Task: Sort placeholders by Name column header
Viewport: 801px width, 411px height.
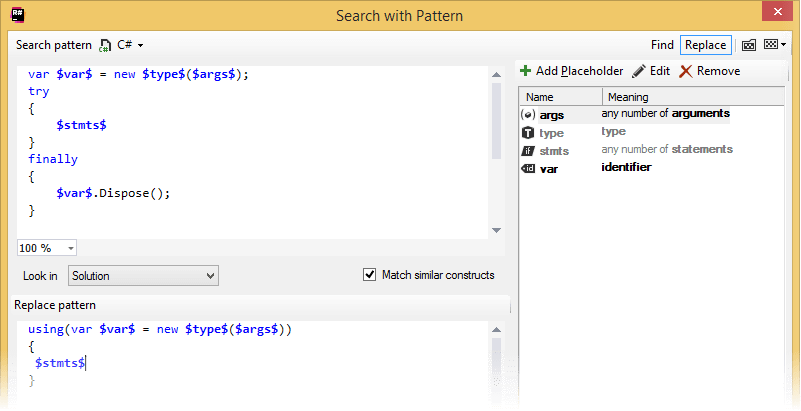Action: point(560,97)
